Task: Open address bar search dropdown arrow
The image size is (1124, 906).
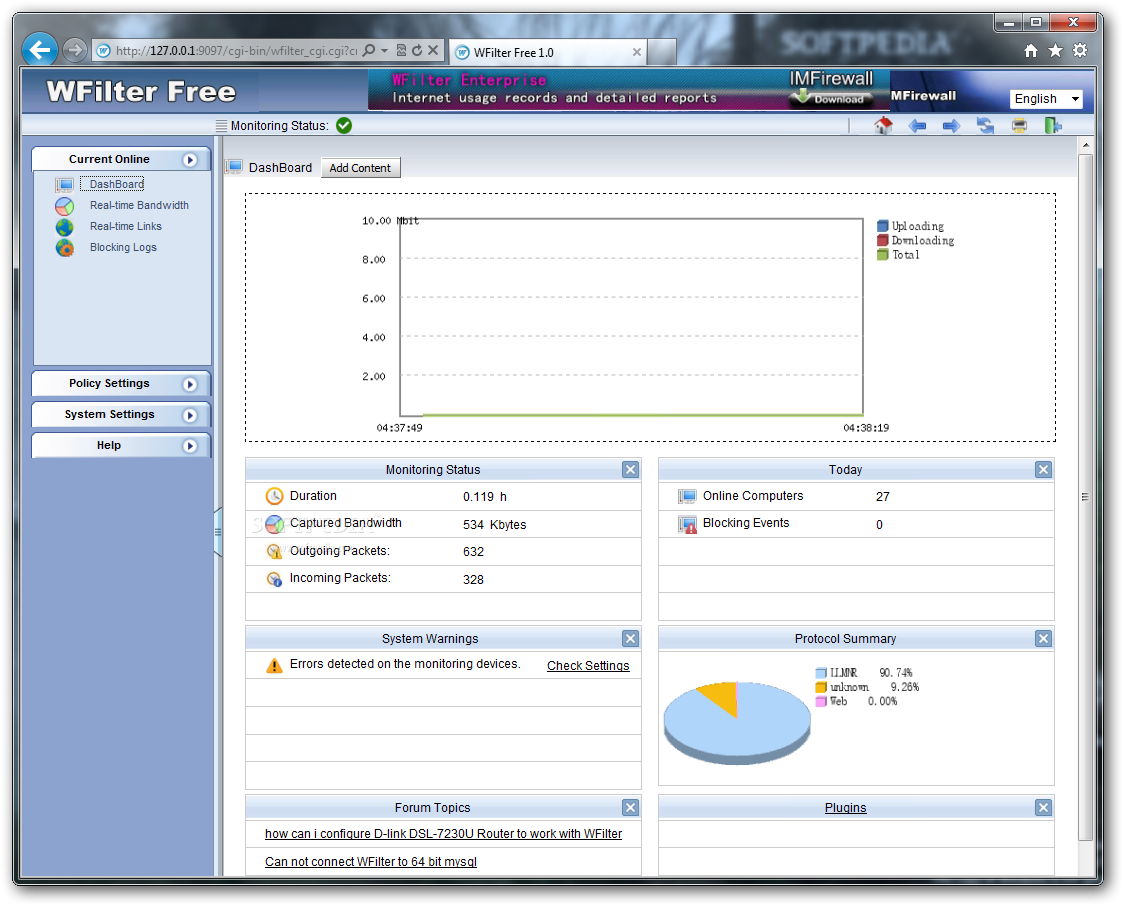Action: coord(385,50)
